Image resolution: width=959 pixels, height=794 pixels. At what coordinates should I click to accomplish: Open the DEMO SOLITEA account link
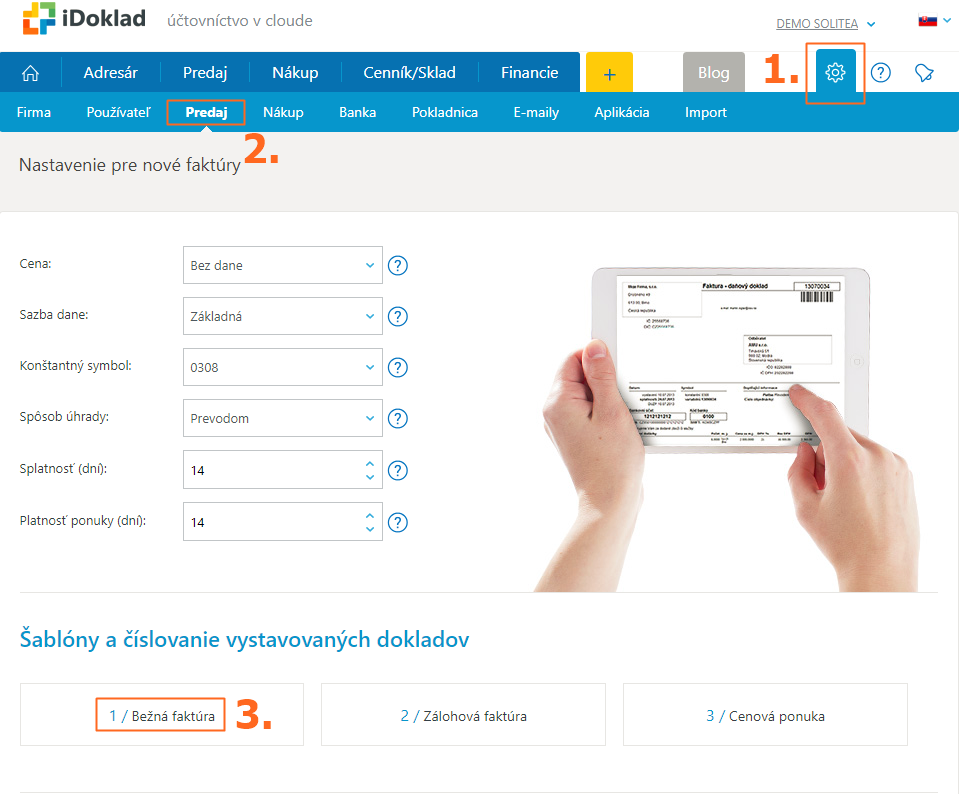817,24
